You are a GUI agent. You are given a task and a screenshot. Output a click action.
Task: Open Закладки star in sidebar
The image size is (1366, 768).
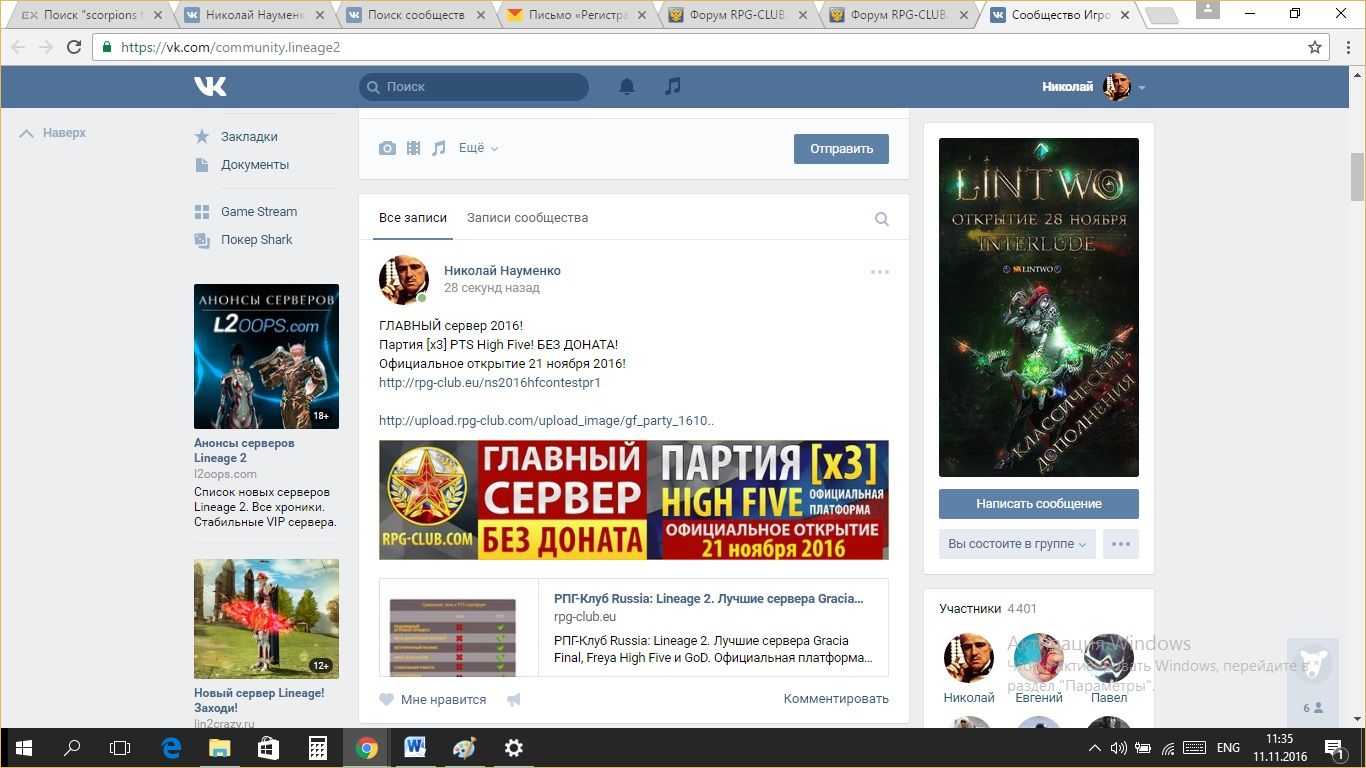pos(236,137)
